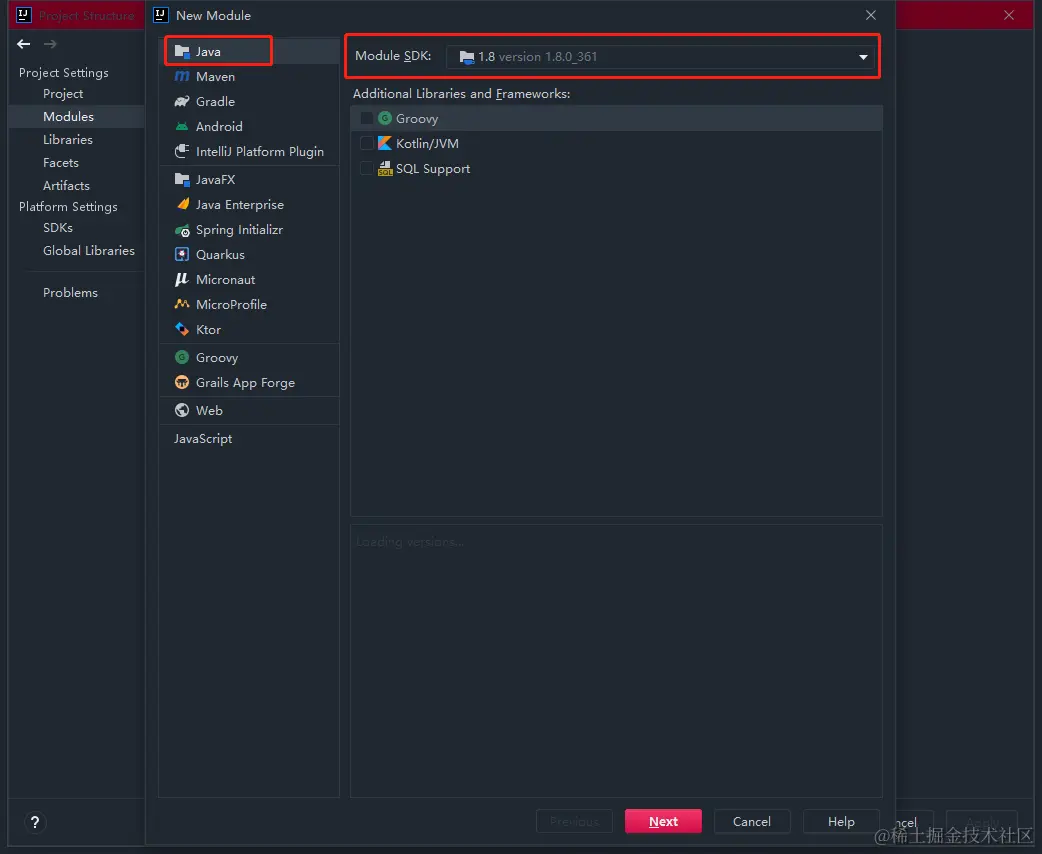Click the Web globe icon
Viewport: 1042px width, 854px height.
coord(181,410)
